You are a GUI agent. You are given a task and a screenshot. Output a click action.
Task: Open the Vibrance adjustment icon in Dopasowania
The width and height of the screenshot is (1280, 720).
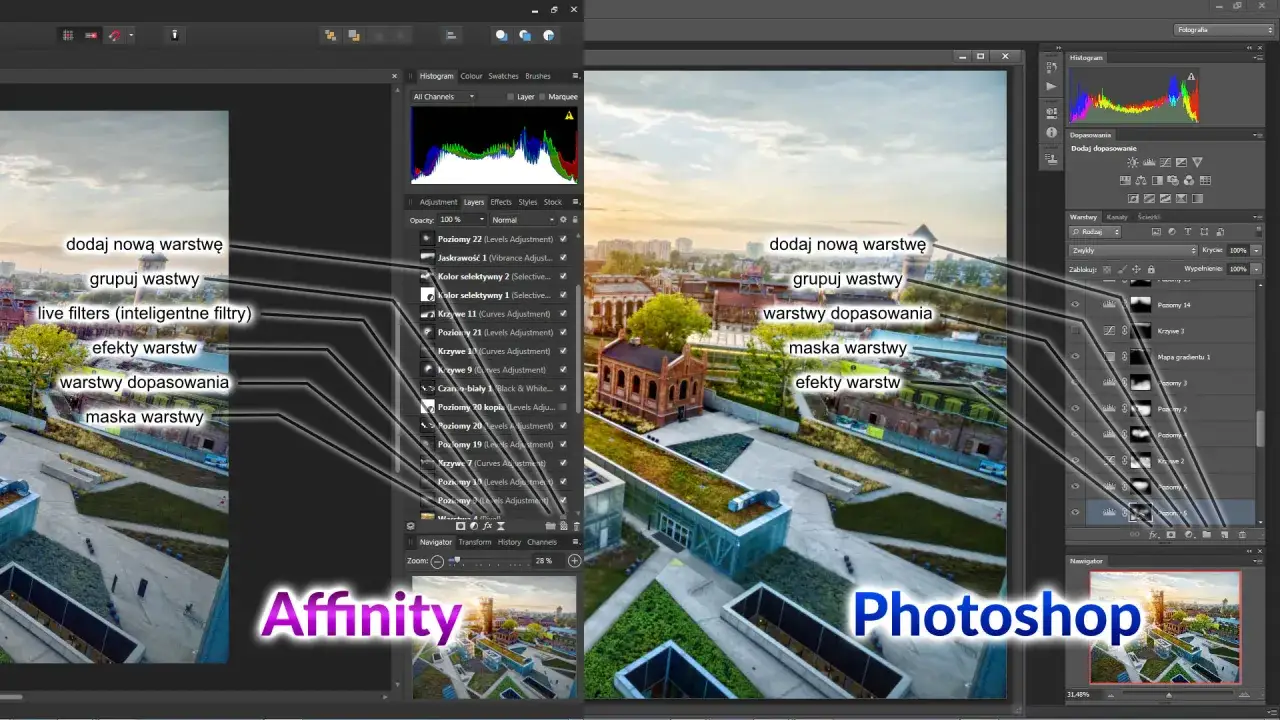(1197, 162)
